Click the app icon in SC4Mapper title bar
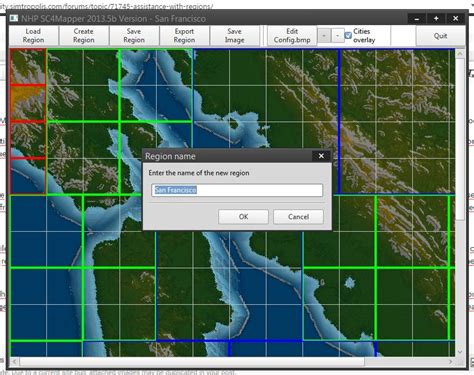 point(14,18)
